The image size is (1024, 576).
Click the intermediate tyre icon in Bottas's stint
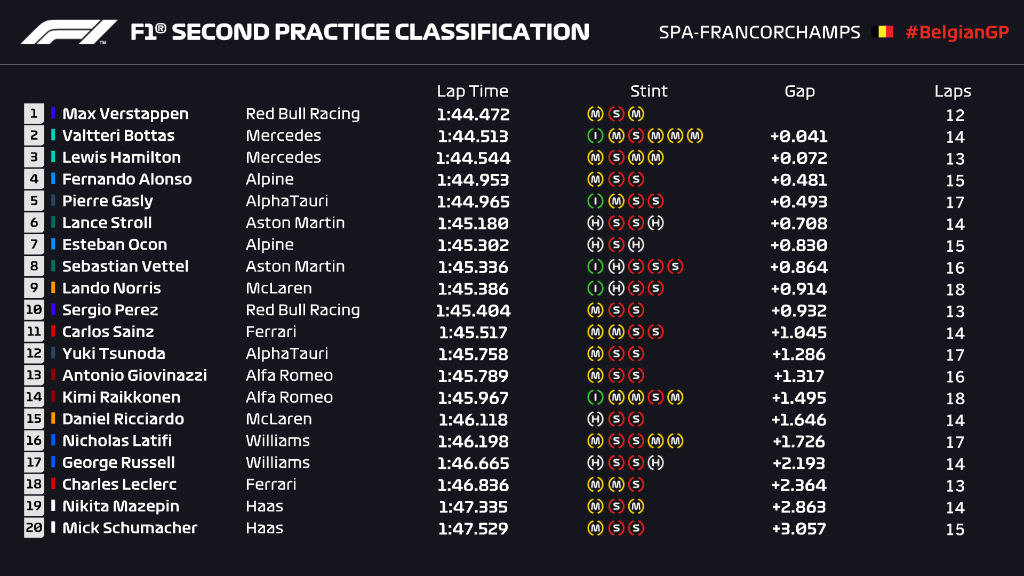point(595,136)
